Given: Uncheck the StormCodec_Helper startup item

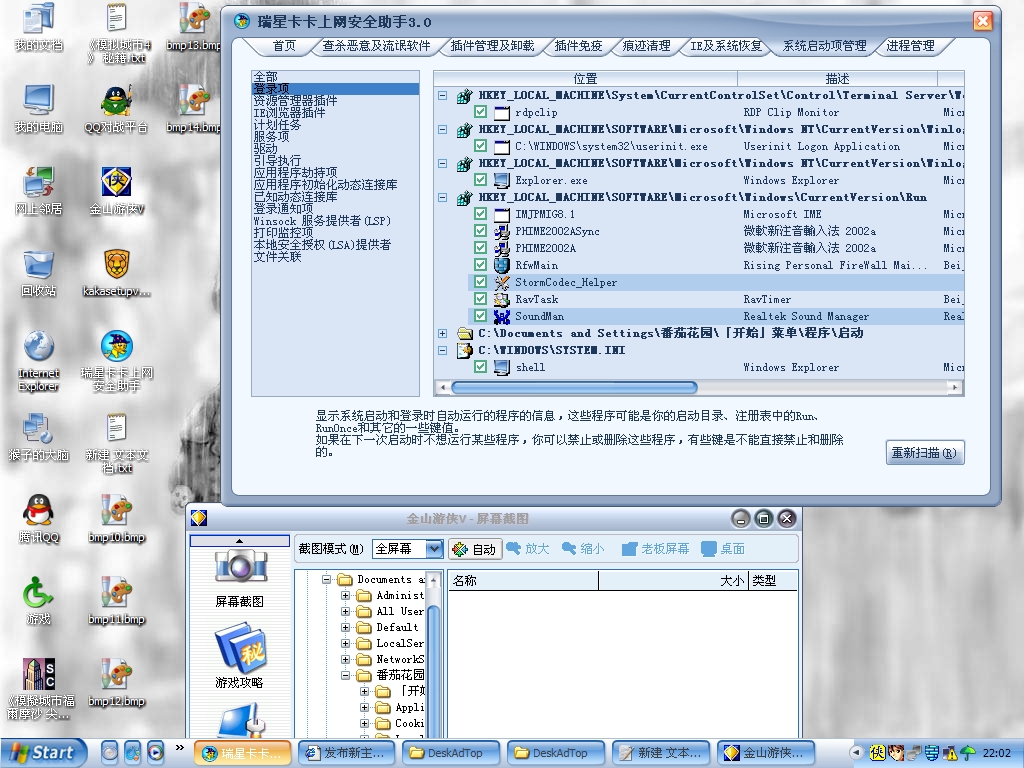Looking at the screenshot, I should coord(480,281).
